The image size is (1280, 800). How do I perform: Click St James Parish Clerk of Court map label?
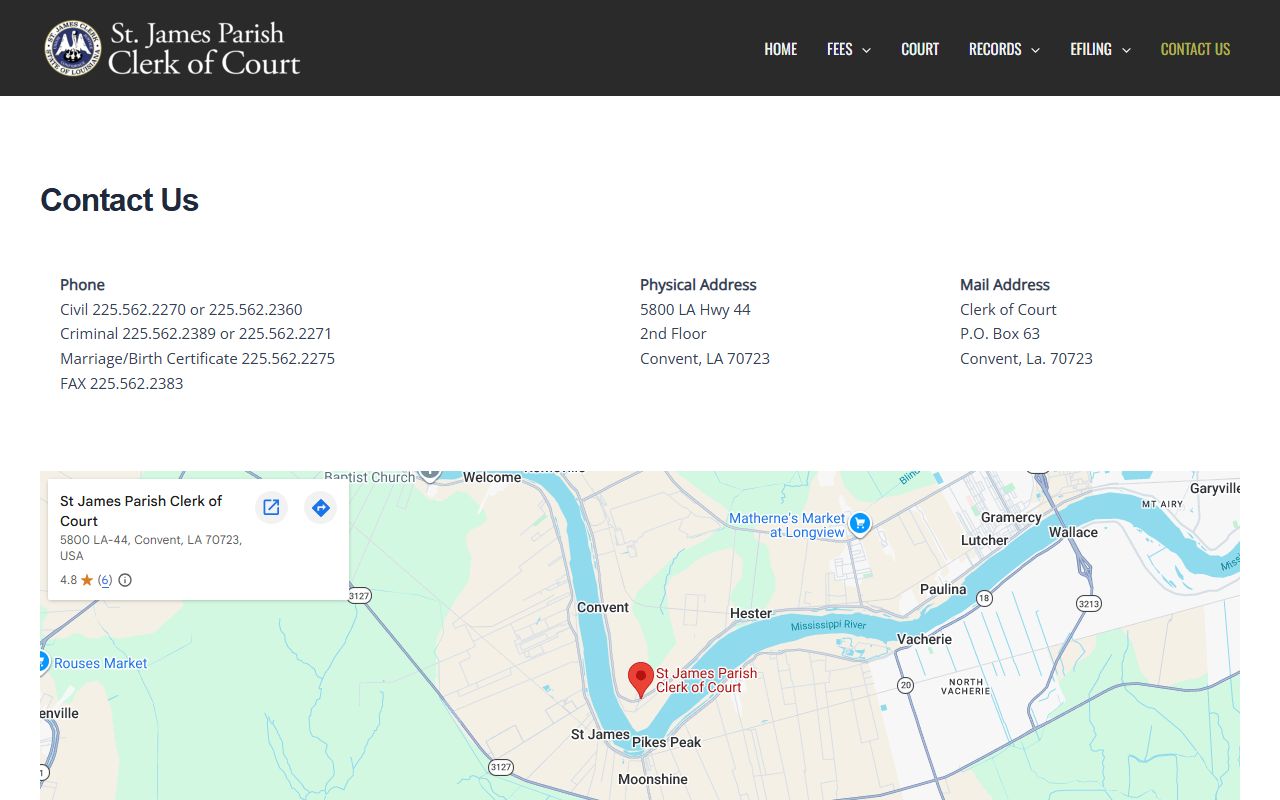(706, 680)
